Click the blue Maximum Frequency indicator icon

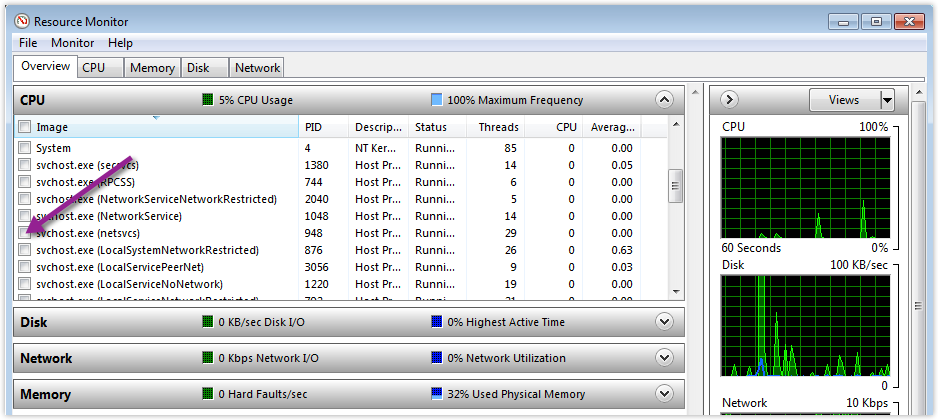[x=436, y=100]
